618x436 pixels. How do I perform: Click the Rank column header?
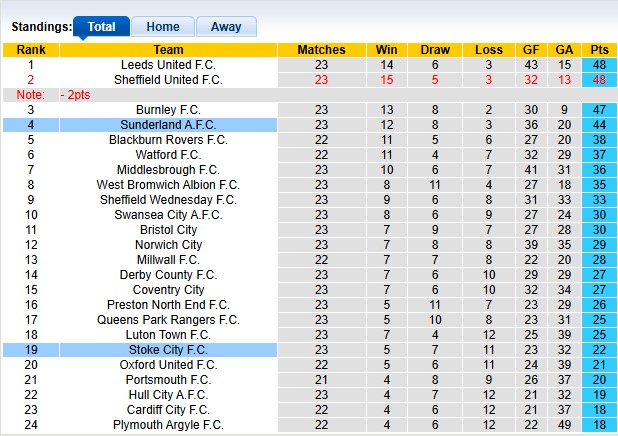[30, 49]
